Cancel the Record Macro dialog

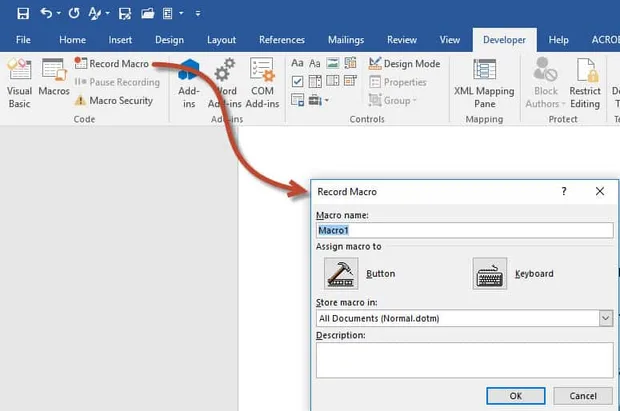pyautogui.click(x=583, y=396)
